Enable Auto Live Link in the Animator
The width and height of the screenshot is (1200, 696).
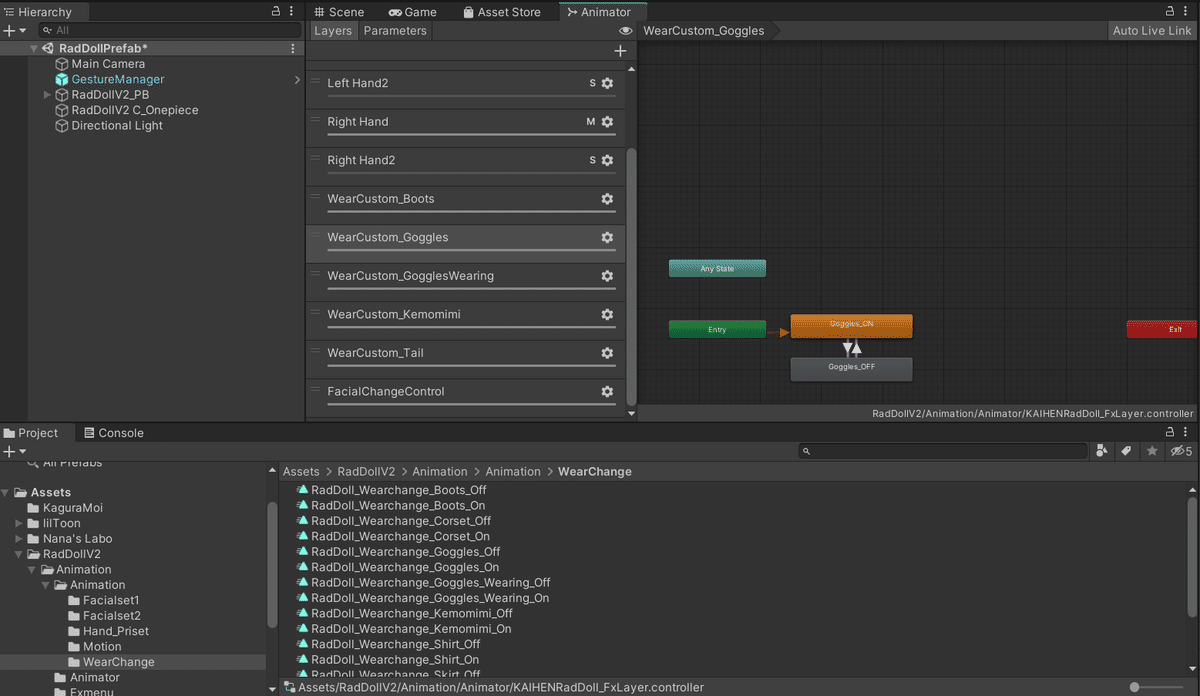tap(1151, 30)
